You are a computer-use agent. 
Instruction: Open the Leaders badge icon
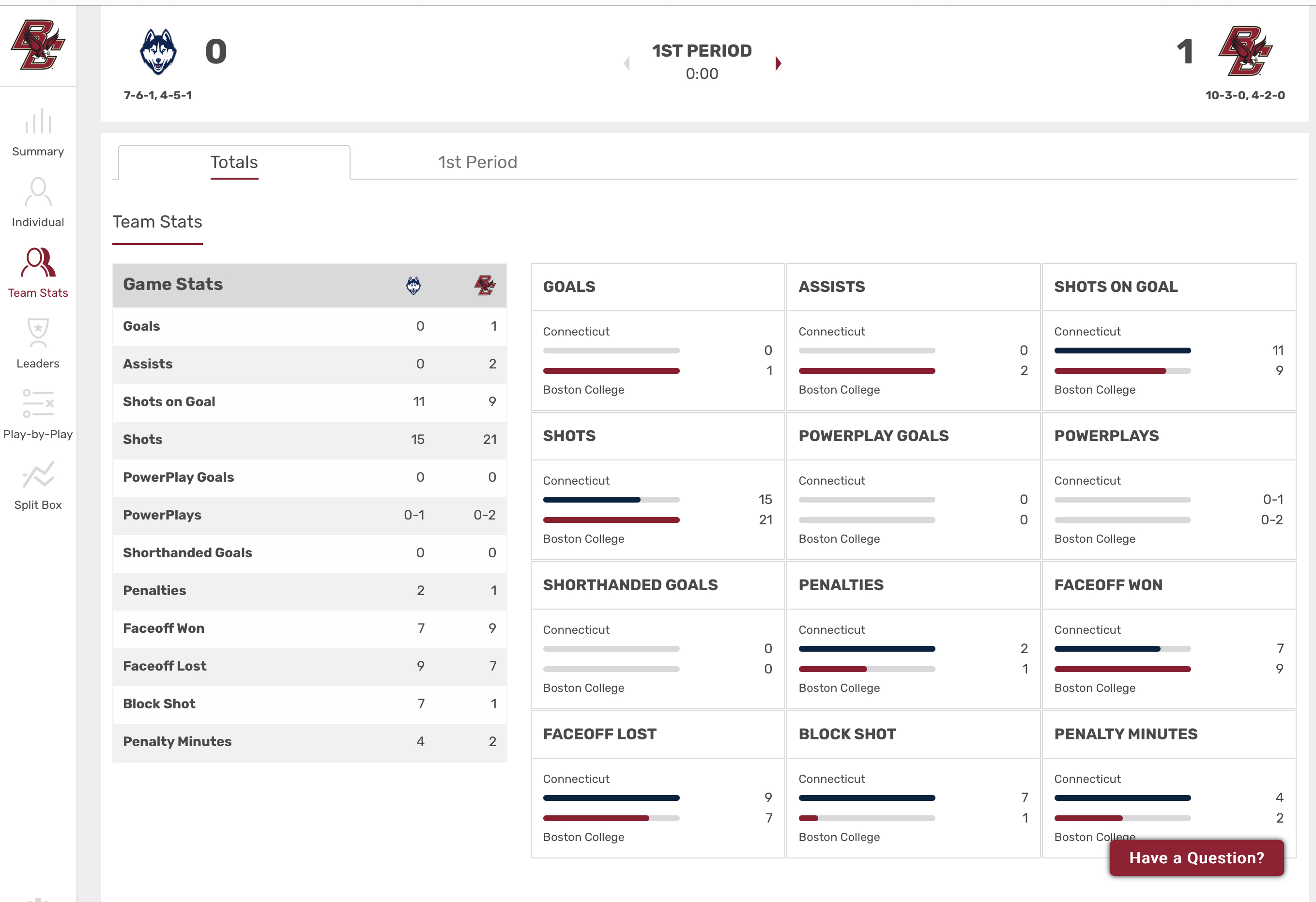pos(38,333)
